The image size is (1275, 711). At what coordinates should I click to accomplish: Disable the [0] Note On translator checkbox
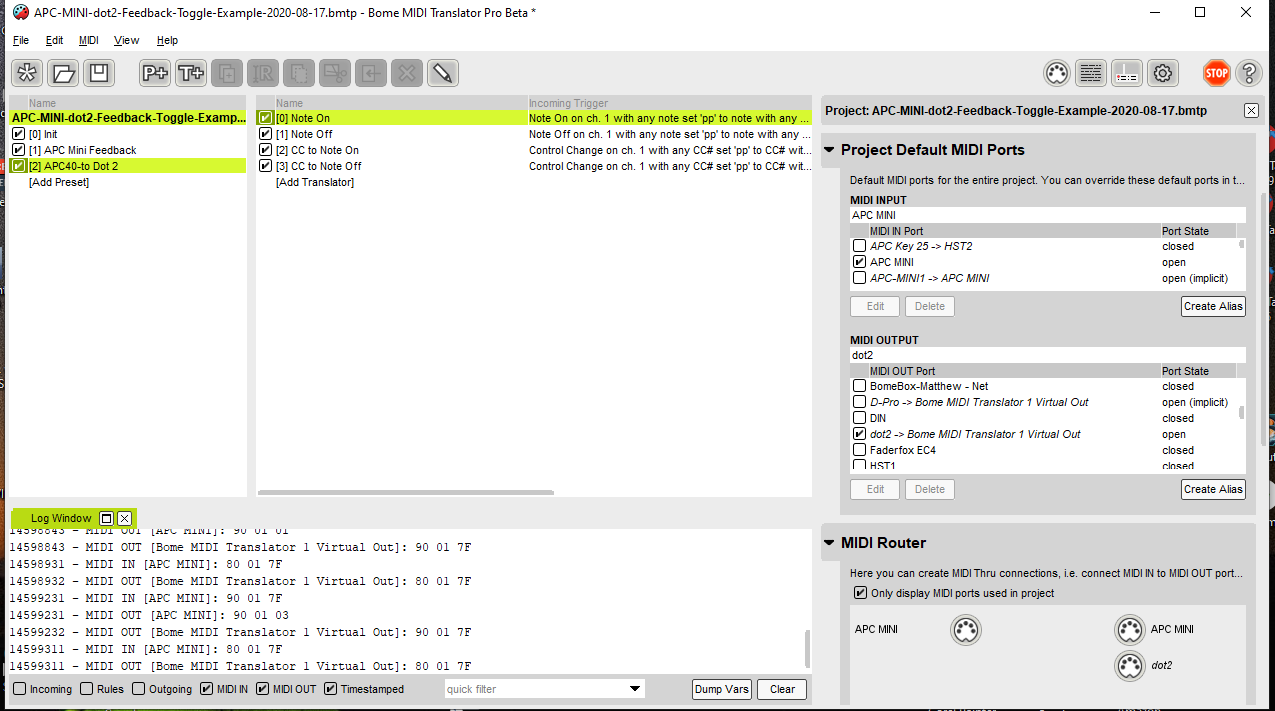pos(265,118)
